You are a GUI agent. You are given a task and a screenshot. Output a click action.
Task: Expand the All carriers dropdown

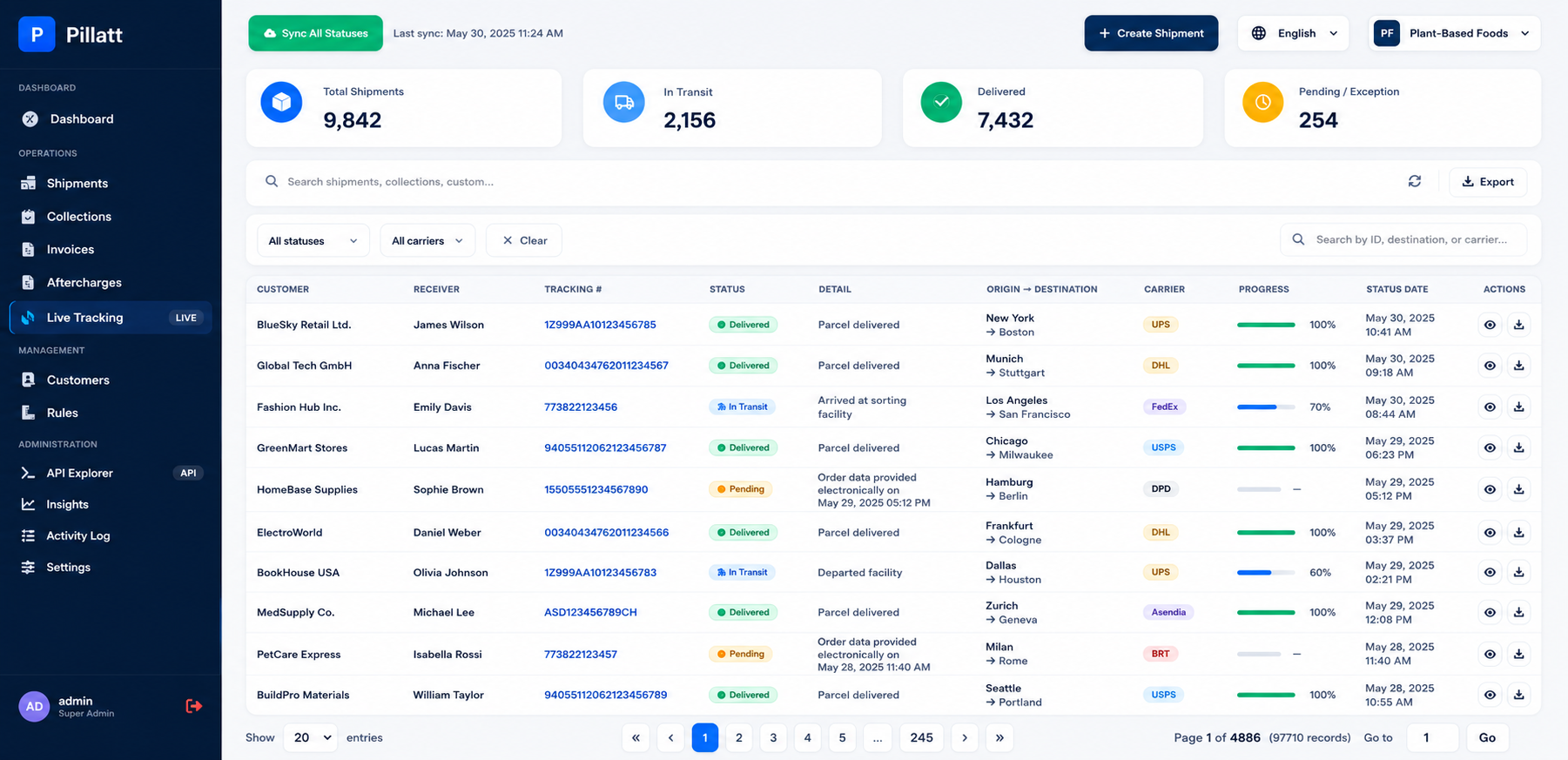[x=427, y=240]
